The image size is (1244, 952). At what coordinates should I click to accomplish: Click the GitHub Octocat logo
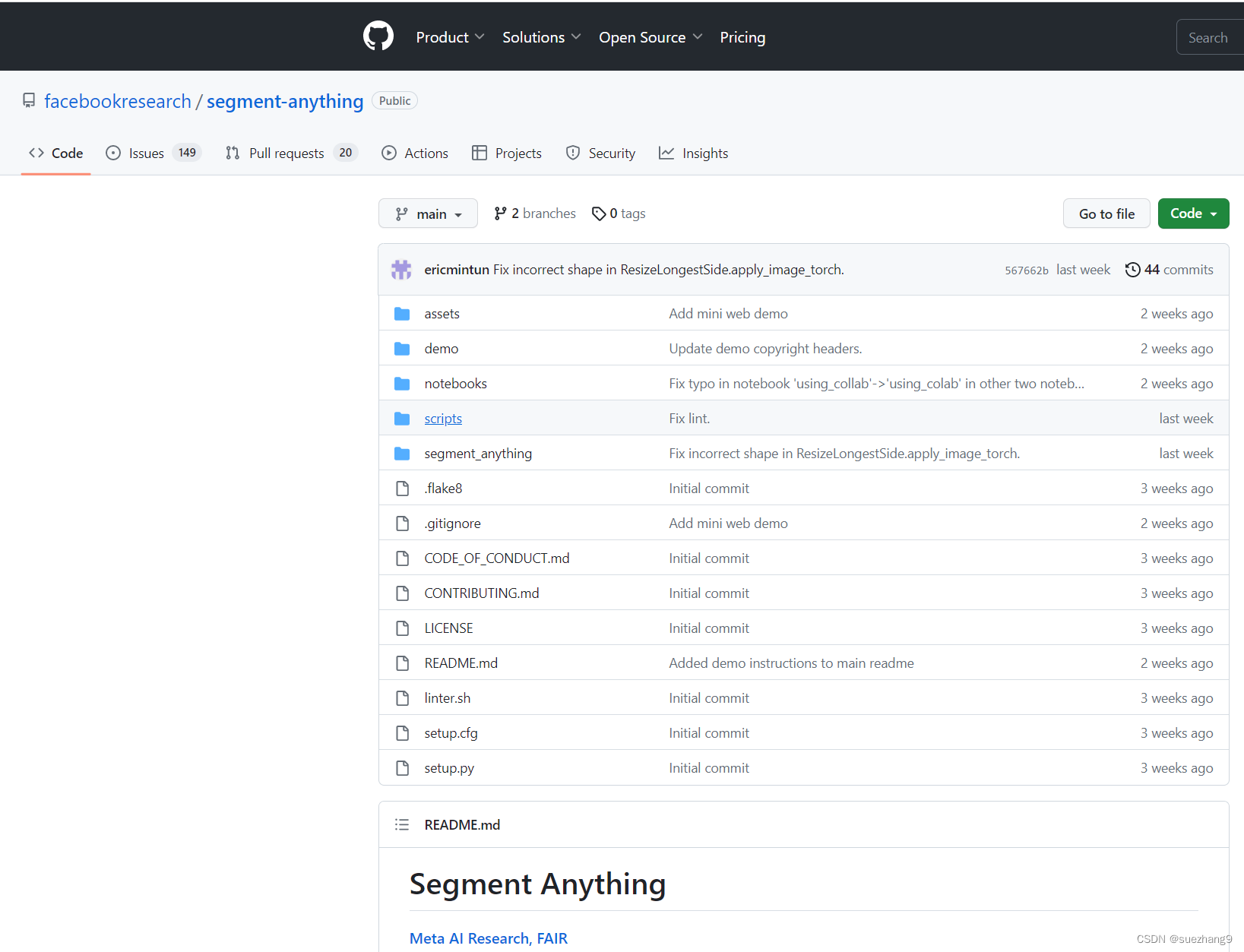tap(378, 36)
